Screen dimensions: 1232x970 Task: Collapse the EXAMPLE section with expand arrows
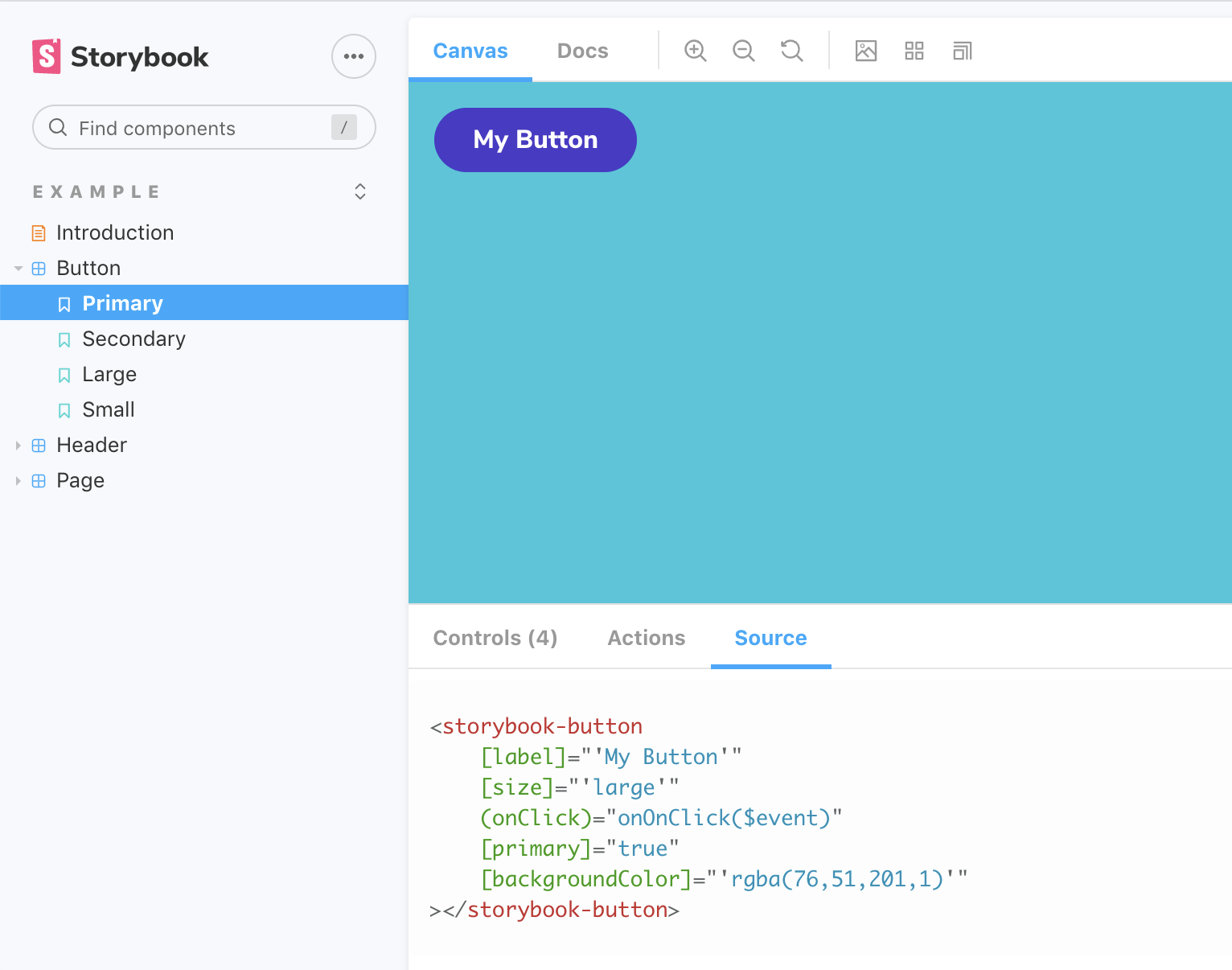[x=360, y=191]
